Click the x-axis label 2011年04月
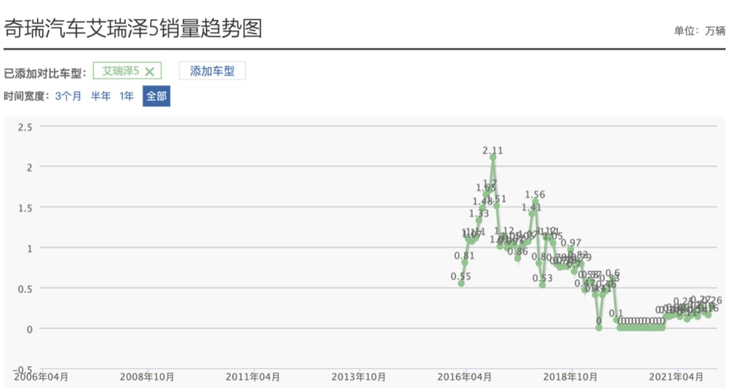730x388 pixels. pos(253,377)
